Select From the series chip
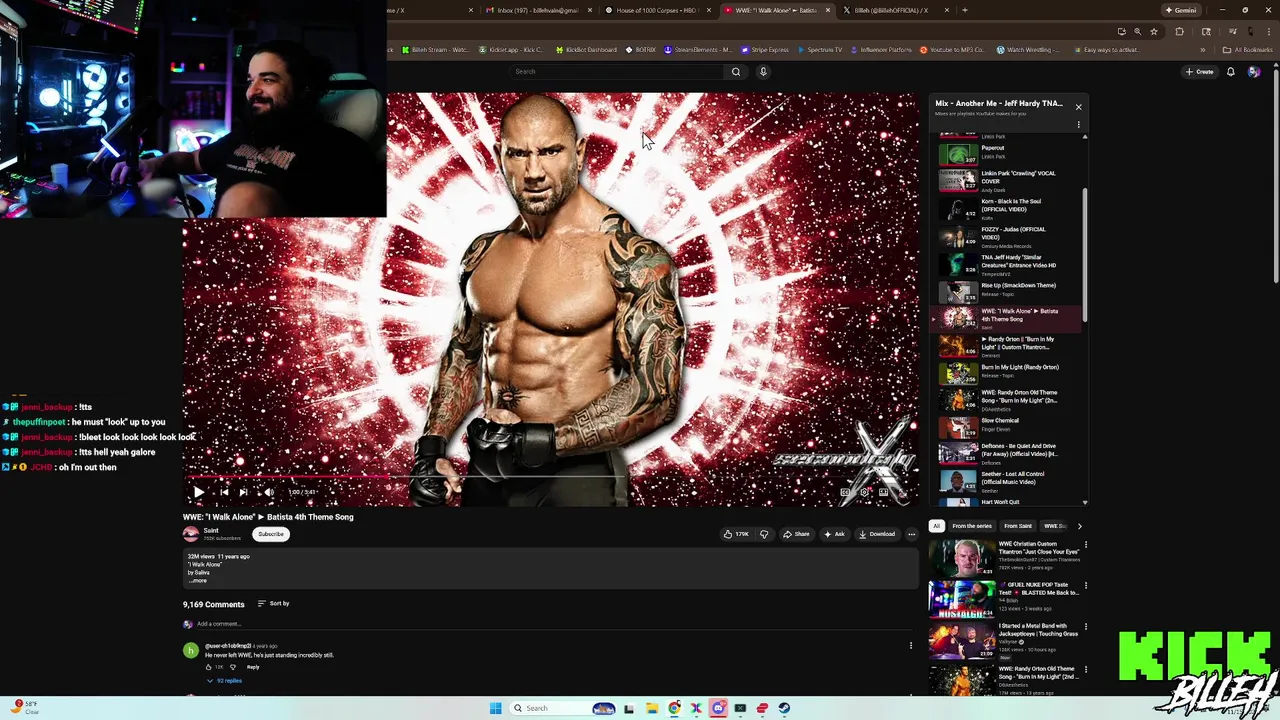Screen dimensions: 1280x720 [972, 526]
